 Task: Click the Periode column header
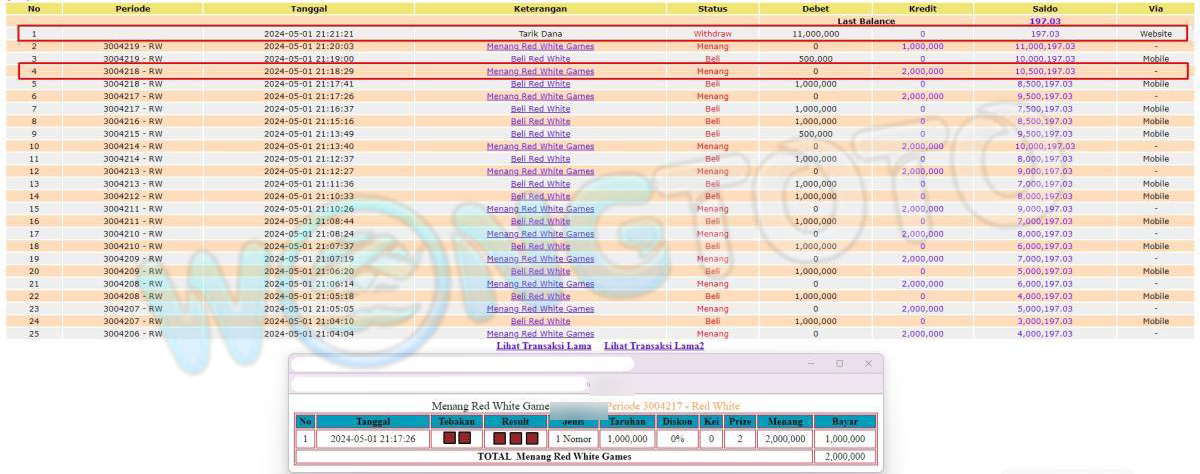[133, 8]
